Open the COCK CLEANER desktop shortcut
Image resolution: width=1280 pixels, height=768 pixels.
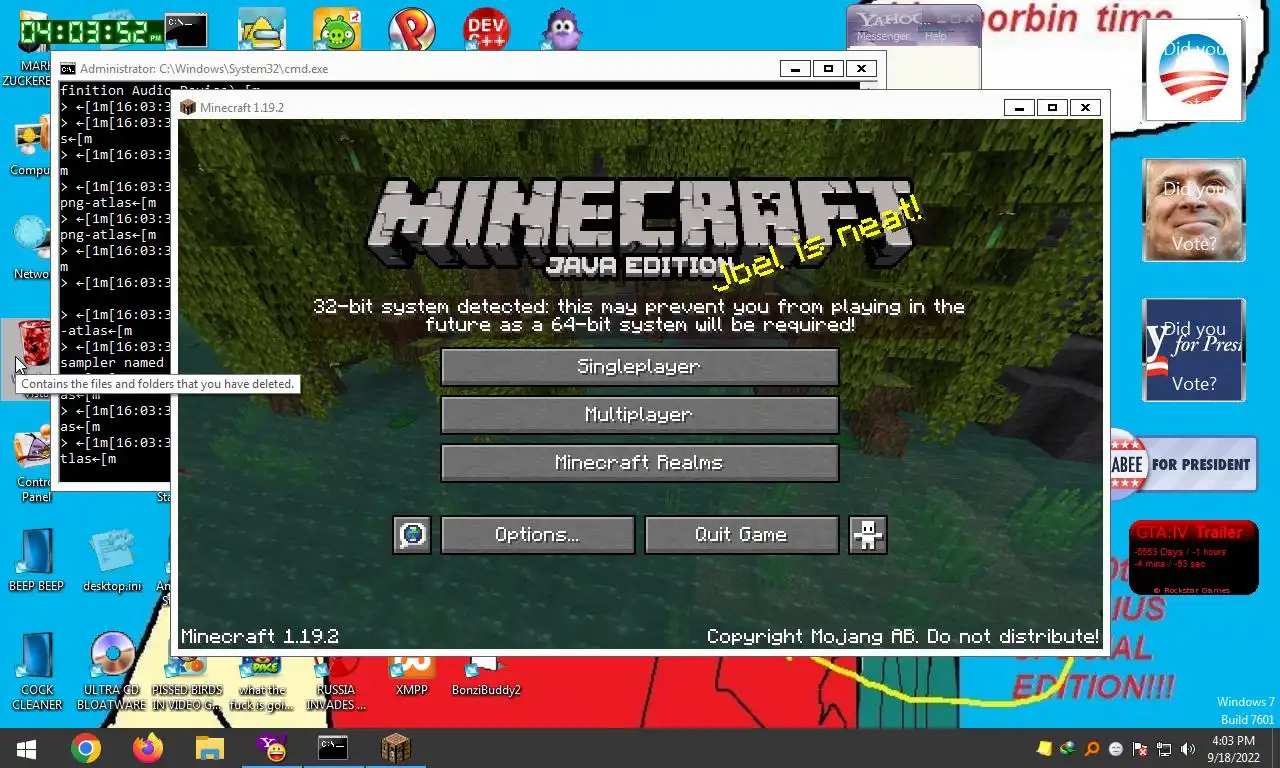tap(36, 670)
